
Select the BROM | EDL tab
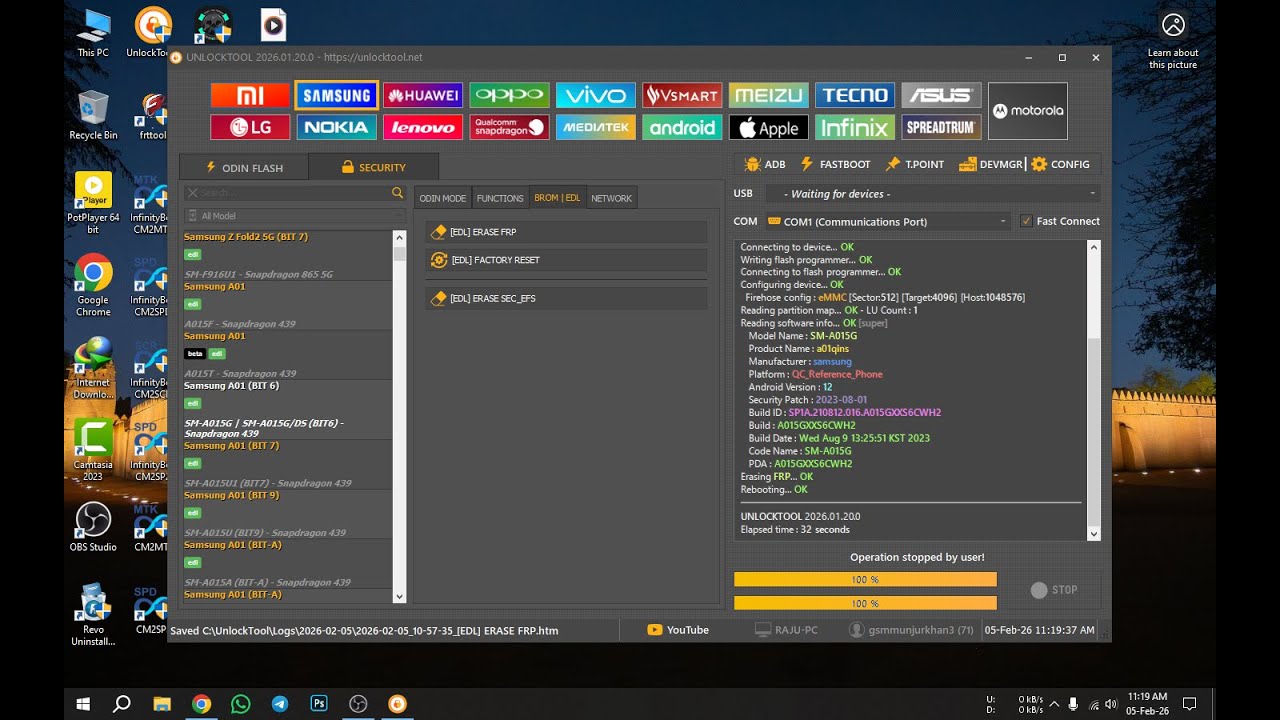click(557, 198)
